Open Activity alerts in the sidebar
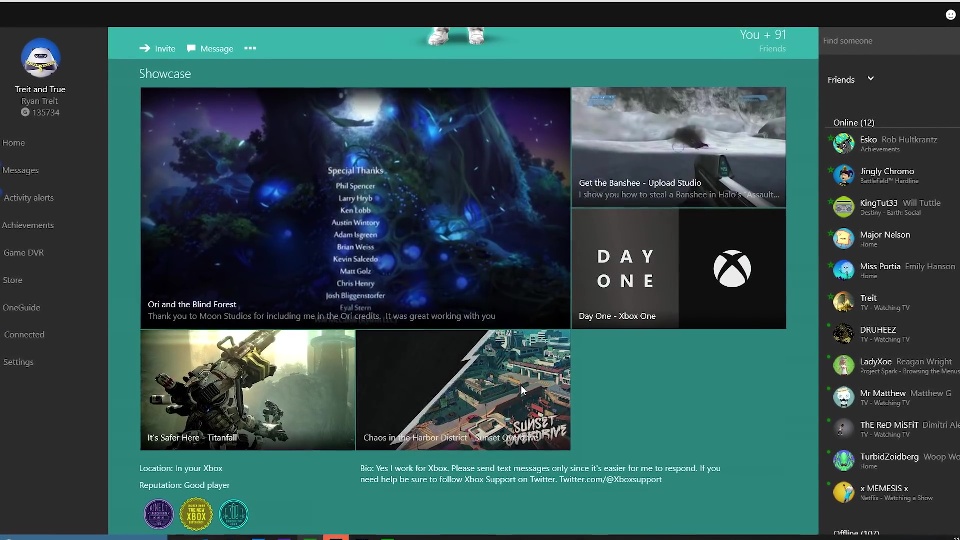960x540 pixels. [28, 198]
